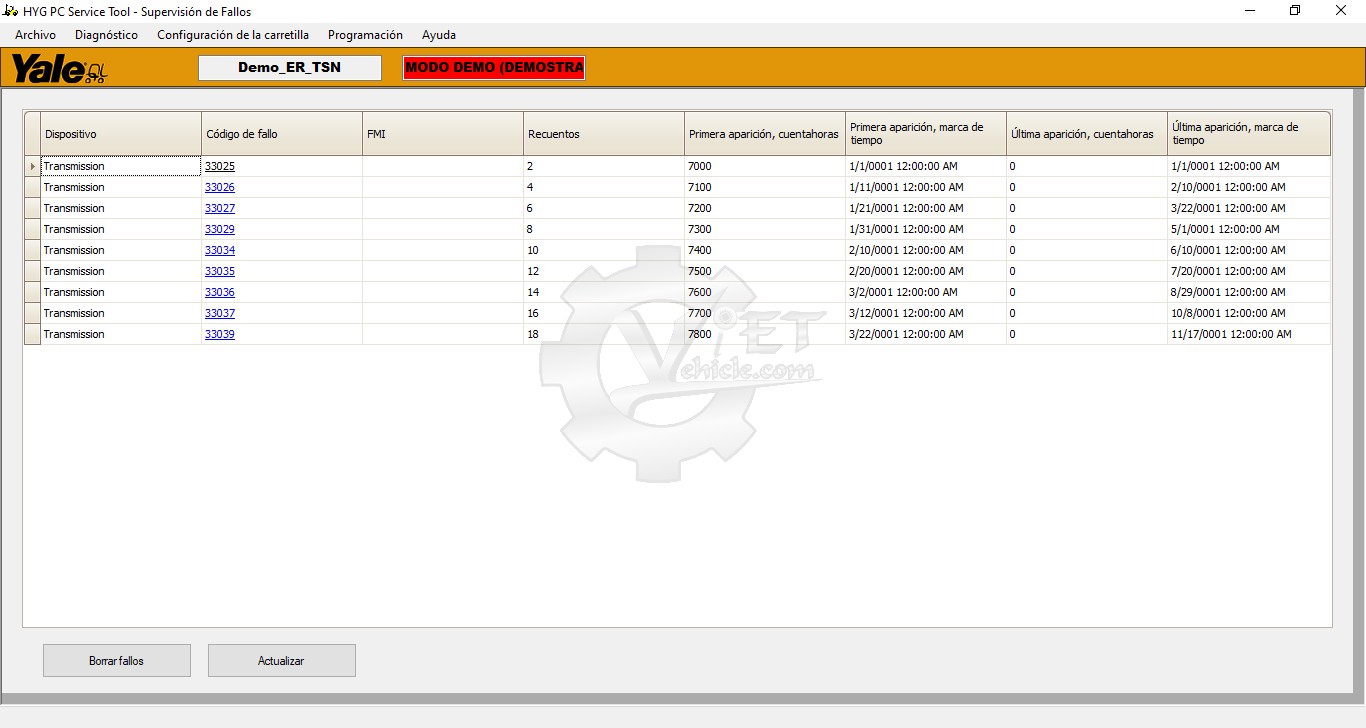Click fault code 33039 link

(x=220, y=335)
